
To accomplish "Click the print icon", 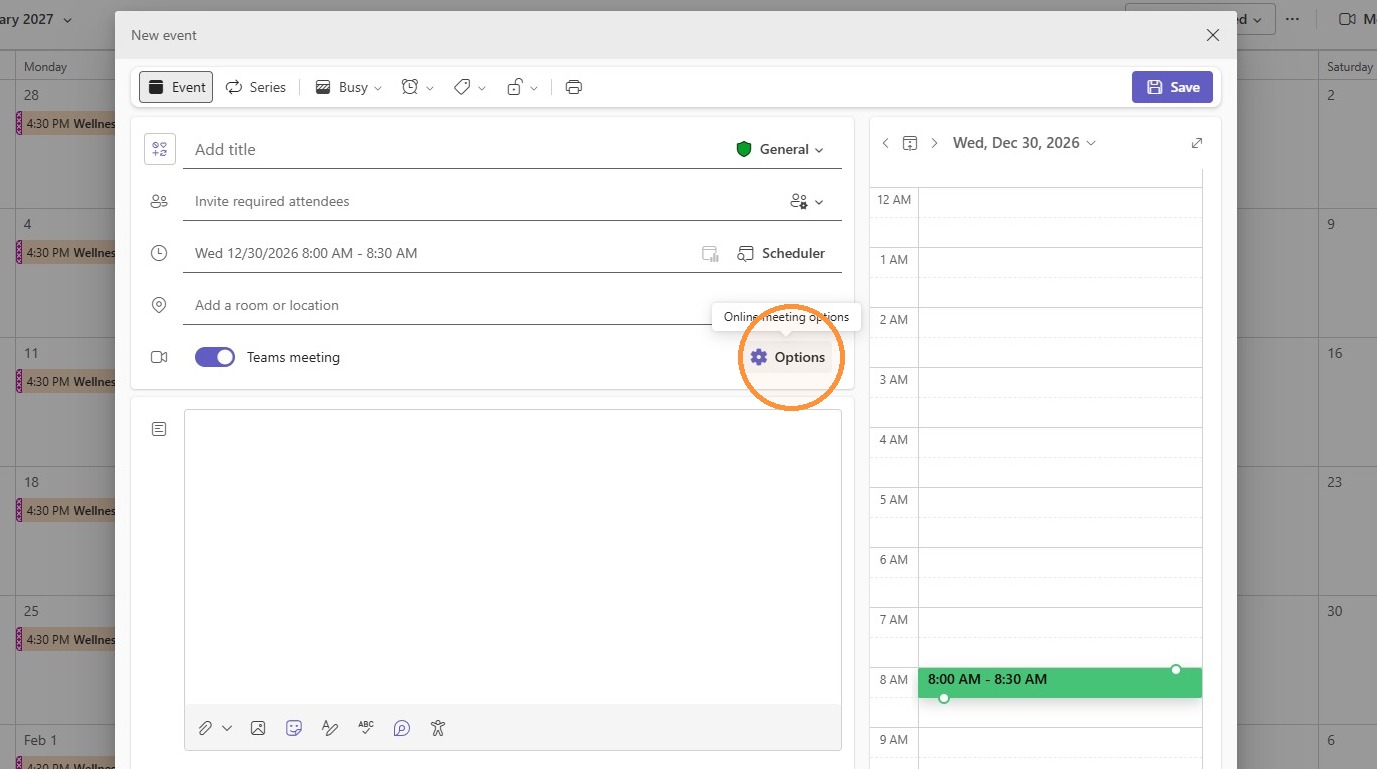I will tap(573, 87).
